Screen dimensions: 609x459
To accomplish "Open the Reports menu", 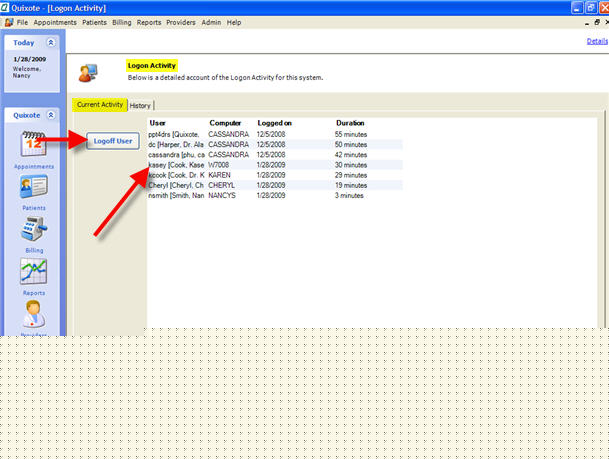I will click(x=149, y=23).
